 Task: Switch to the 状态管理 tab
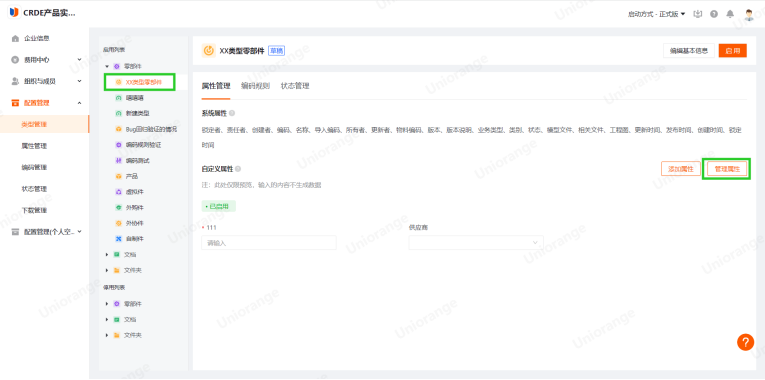295,86
